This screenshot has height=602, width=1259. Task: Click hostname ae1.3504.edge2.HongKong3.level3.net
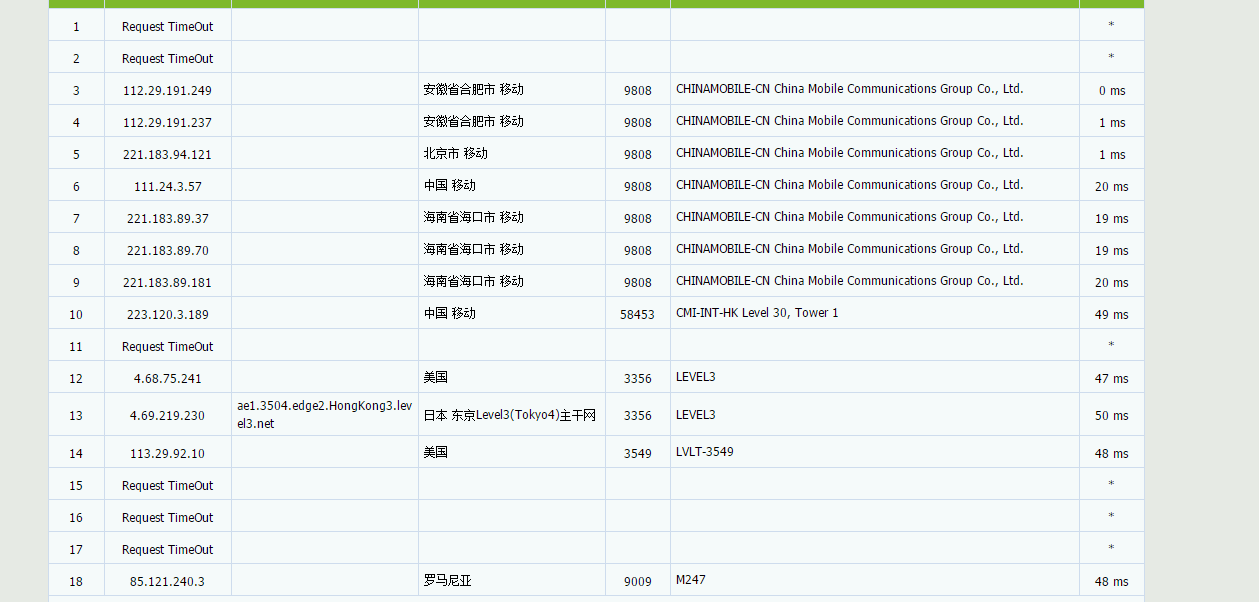click(x=324, y=414)
